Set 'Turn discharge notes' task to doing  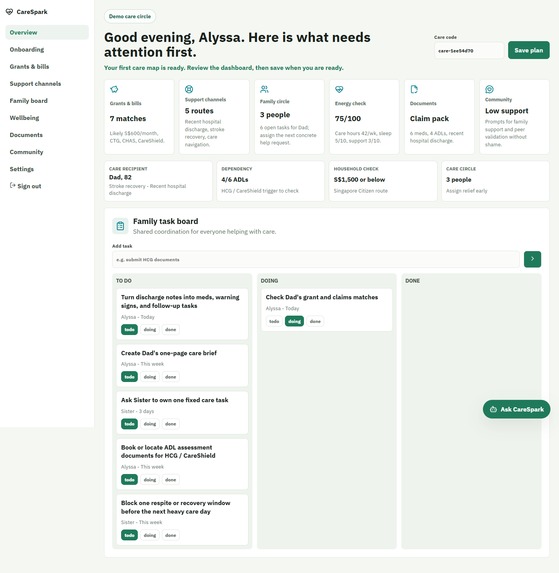coord(150,329)
